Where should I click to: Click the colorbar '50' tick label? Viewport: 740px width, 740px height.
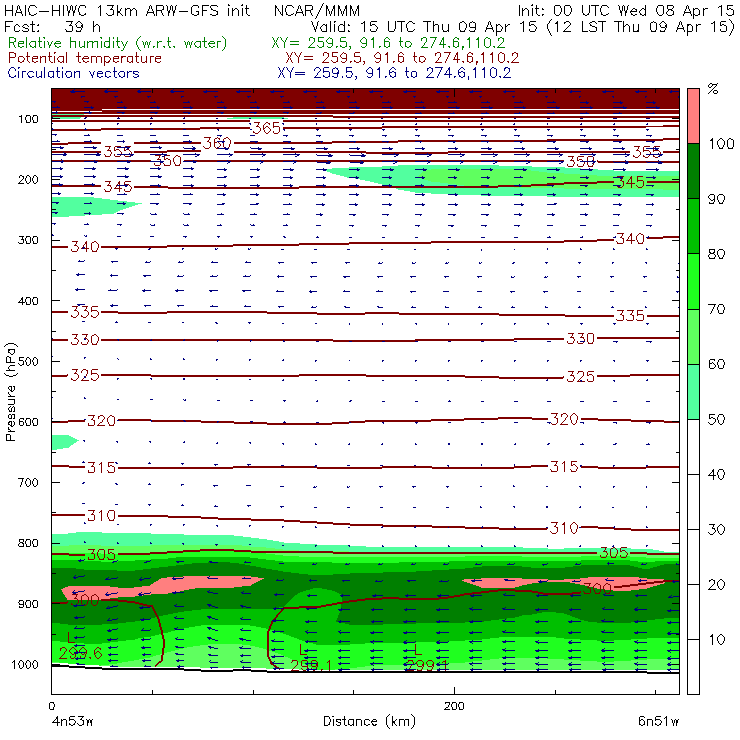[x=716, y=420]
